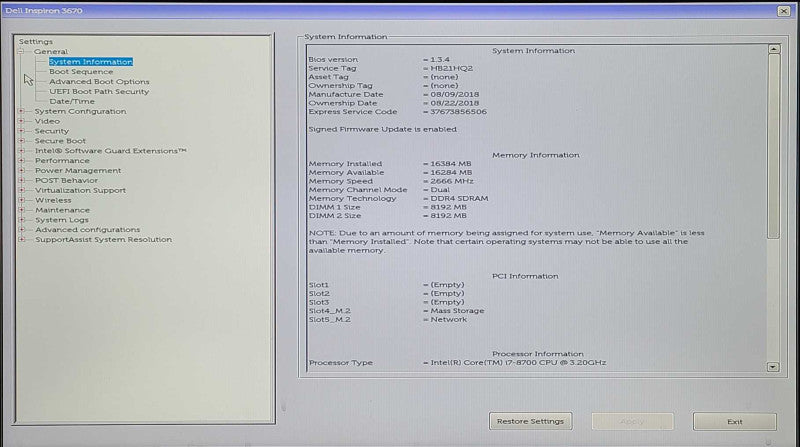
Task: Select System Logs category
Action: click(x=62, y=220)
